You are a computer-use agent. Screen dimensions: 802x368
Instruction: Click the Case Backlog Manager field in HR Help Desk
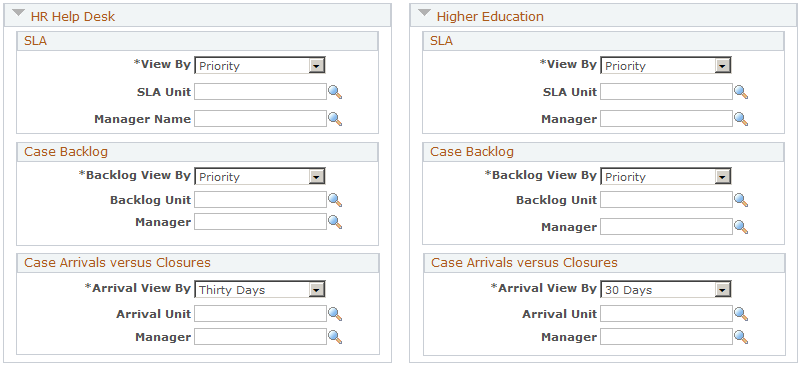260,222
